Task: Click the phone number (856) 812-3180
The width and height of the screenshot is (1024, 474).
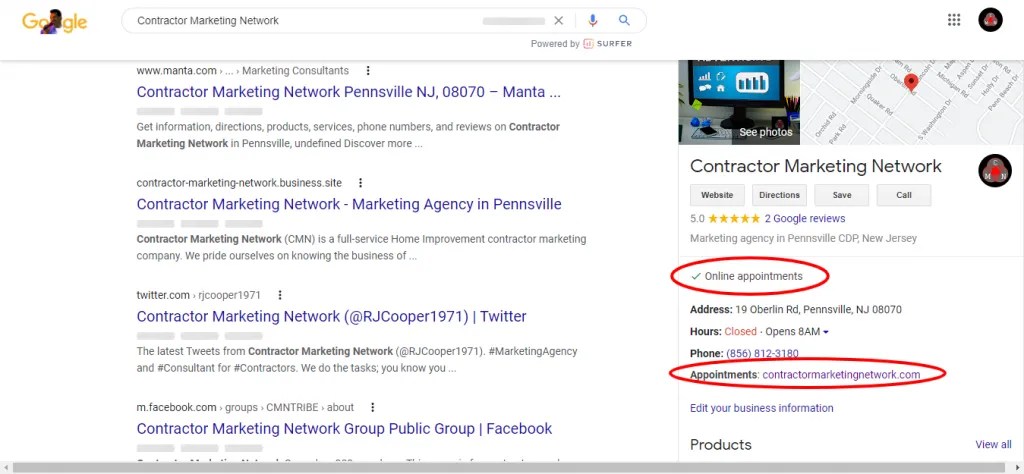Action: click(x=762, y=353)
